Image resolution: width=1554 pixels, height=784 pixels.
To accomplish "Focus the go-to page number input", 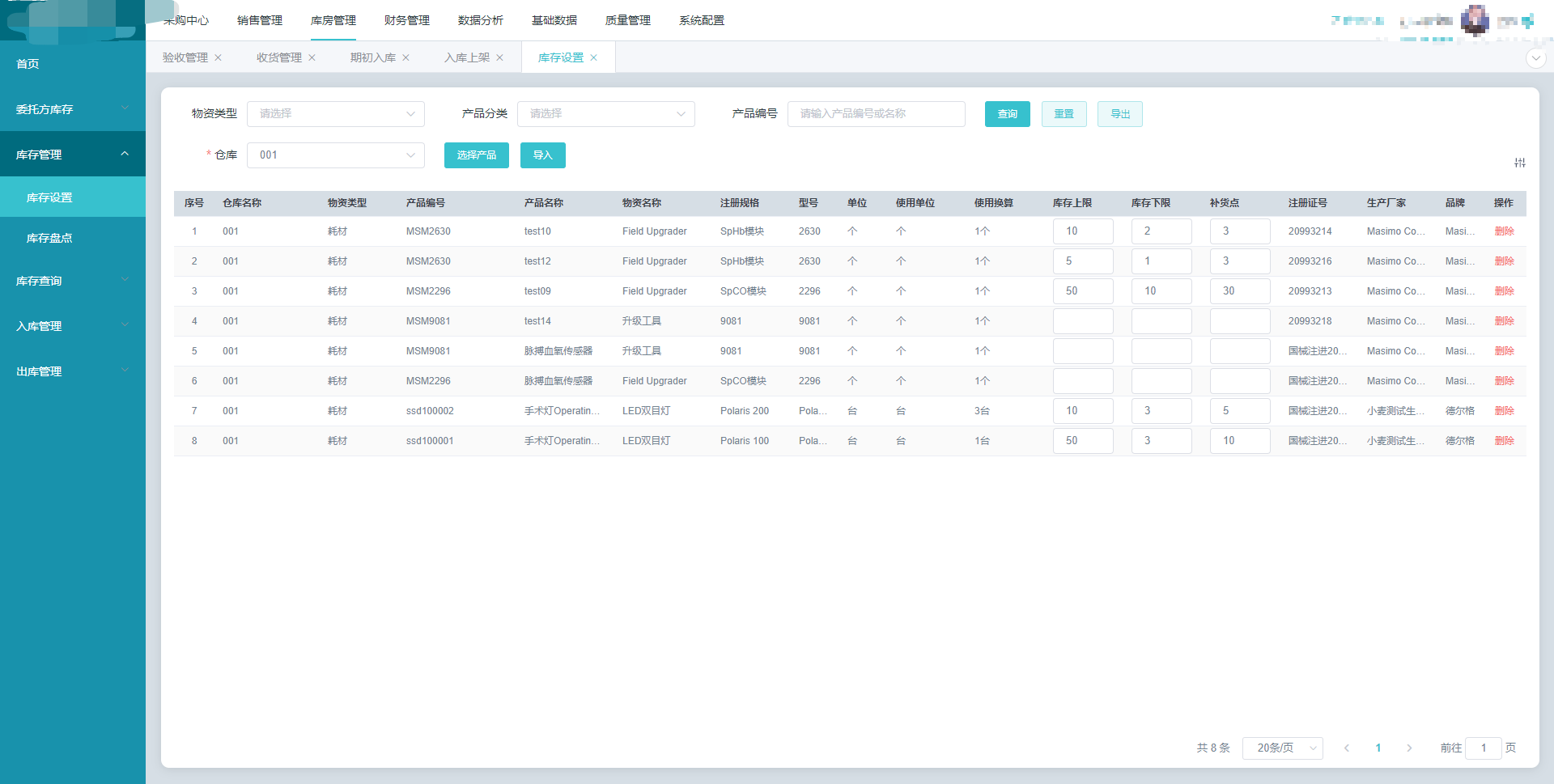I will (1484, 748).
